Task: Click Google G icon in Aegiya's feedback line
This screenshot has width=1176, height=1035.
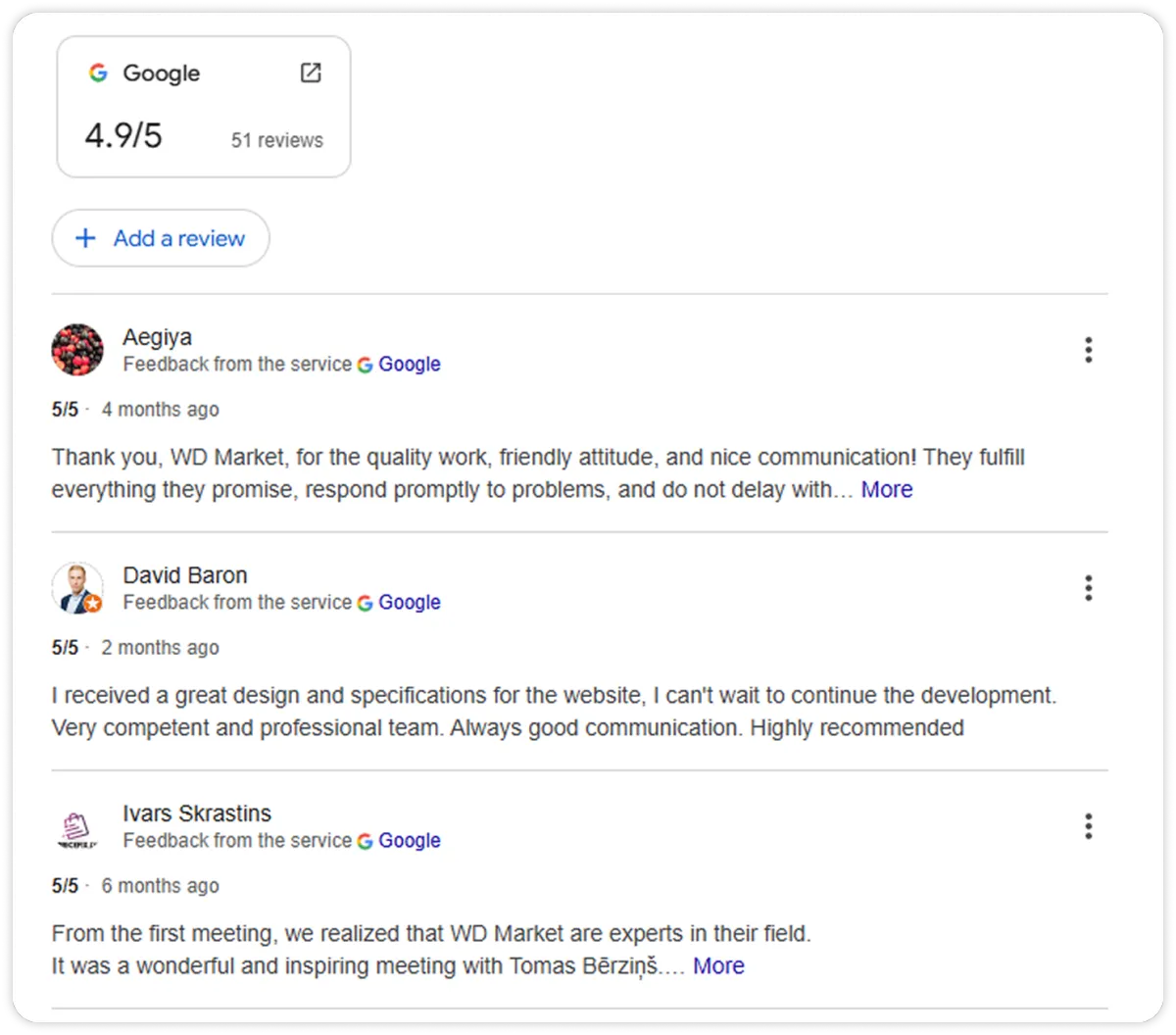Action: [x=365, y=365]
